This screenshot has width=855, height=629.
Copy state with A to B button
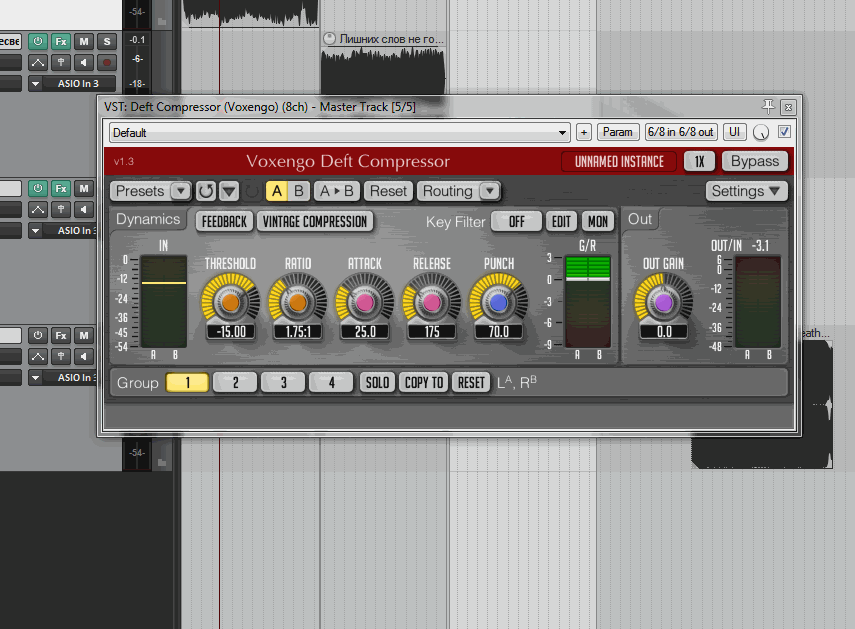(336, 191)
